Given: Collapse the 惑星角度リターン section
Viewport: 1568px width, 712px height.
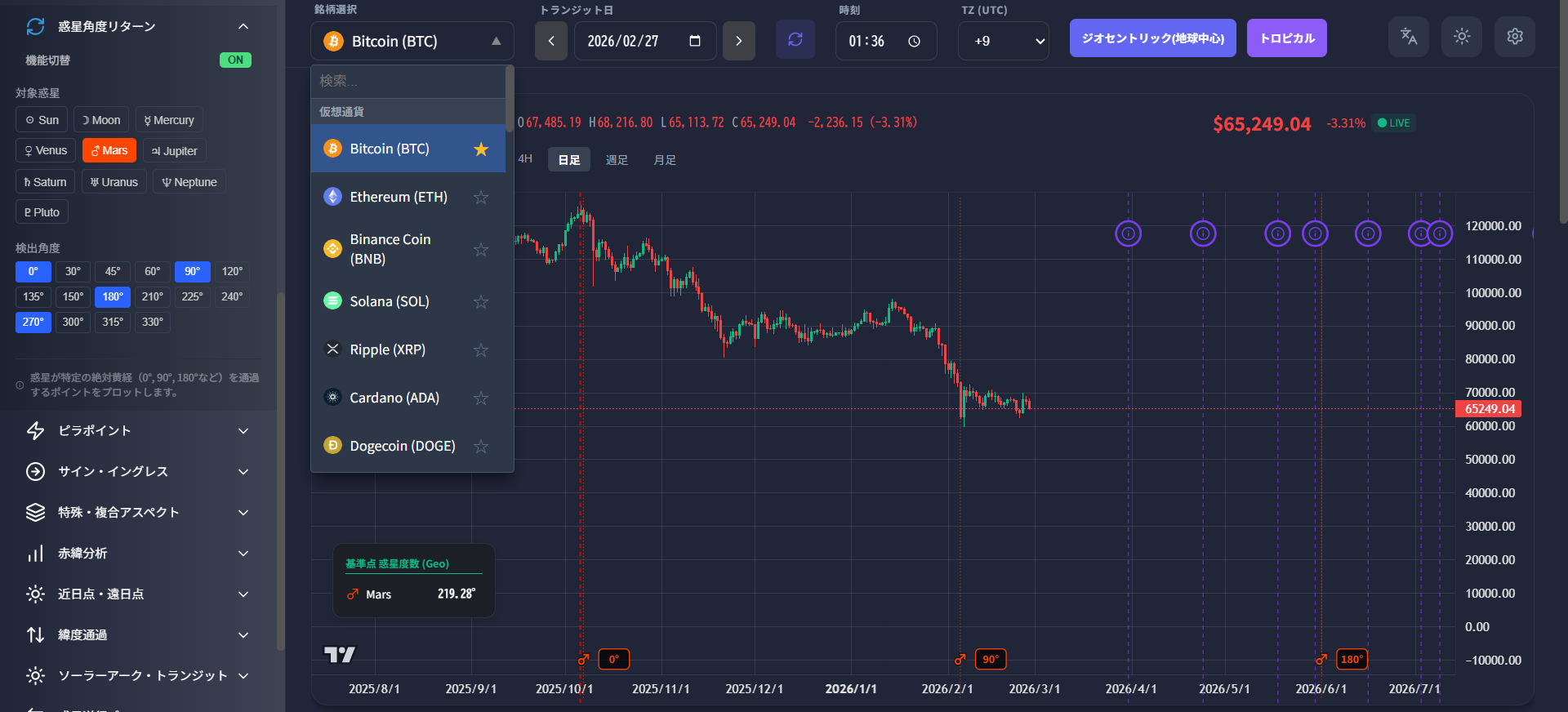Looking at the screenshot, I should 243,27.
